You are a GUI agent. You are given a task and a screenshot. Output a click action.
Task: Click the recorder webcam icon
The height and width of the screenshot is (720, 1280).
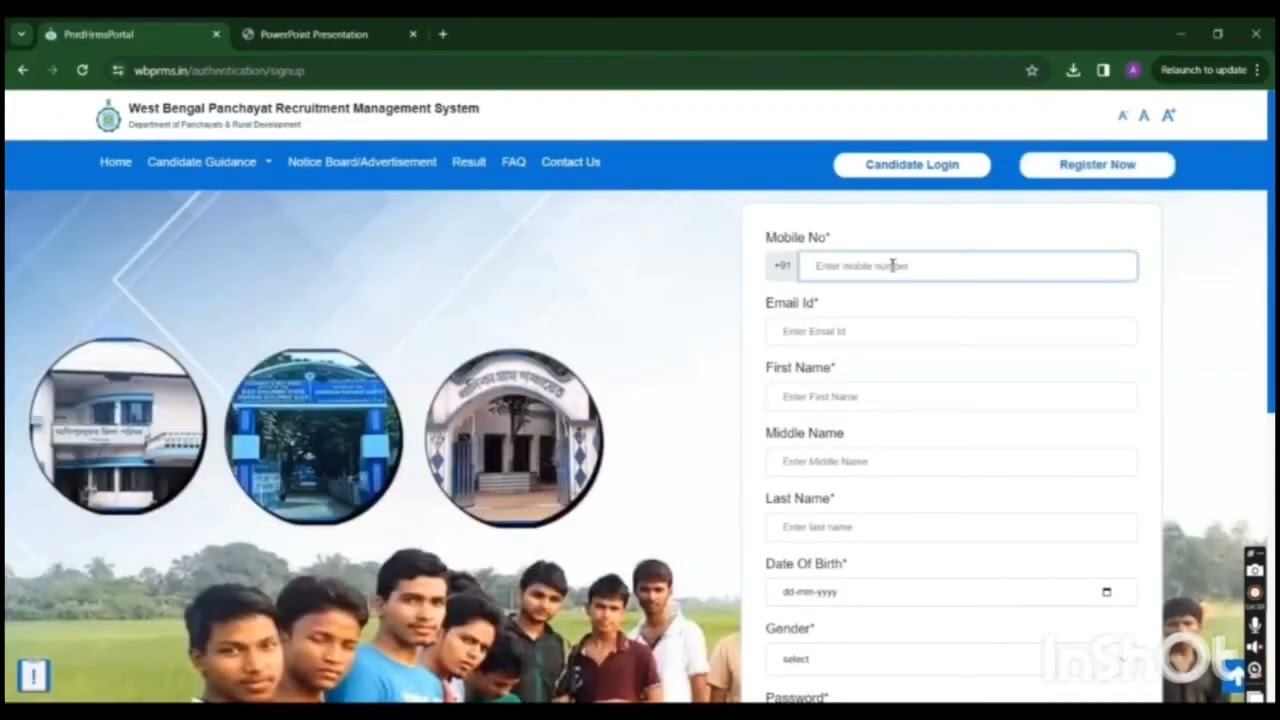click(x=1255, y=670)
